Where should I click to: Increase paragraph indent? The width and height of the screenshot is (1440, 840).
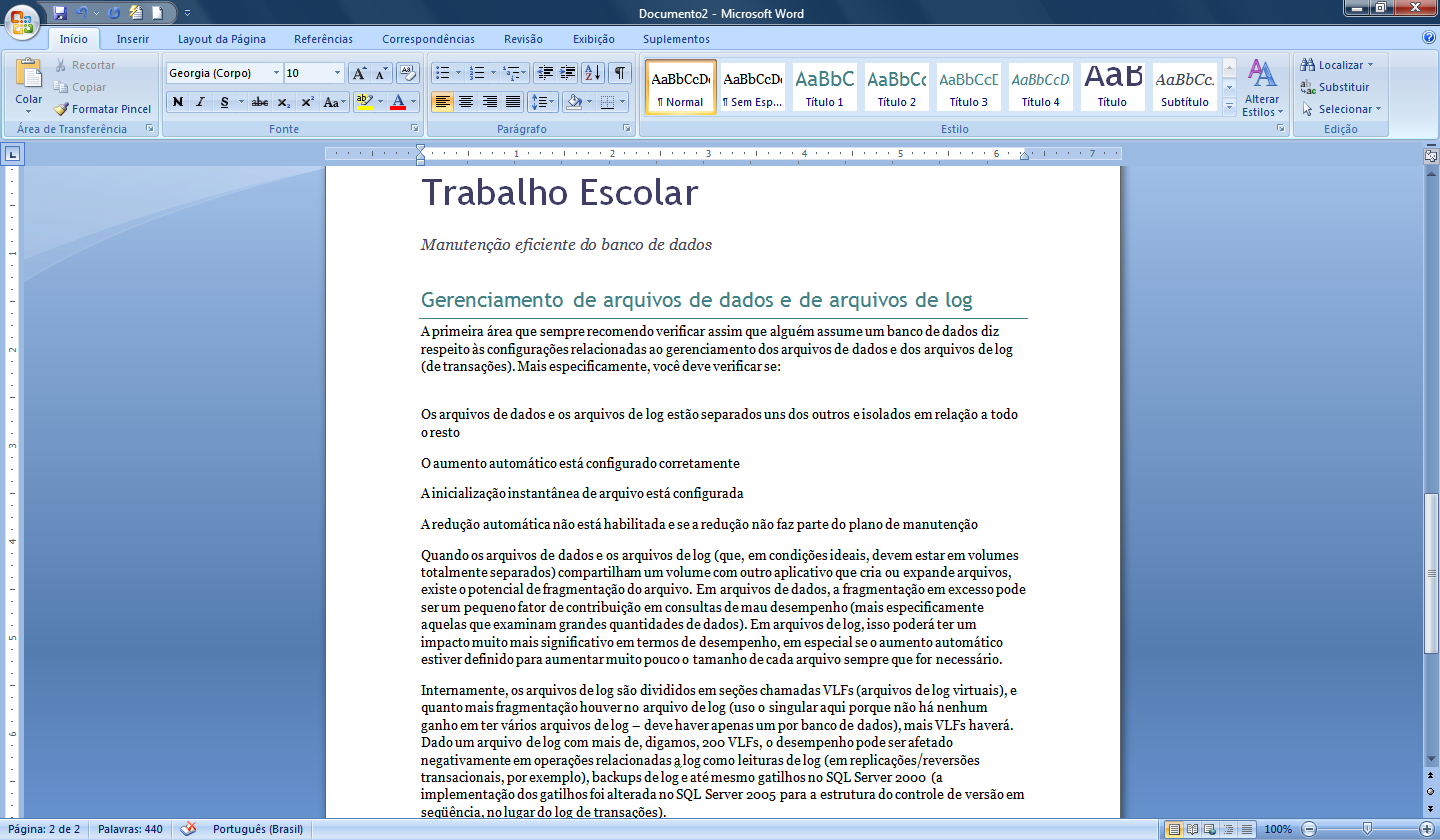pos(568,73)
